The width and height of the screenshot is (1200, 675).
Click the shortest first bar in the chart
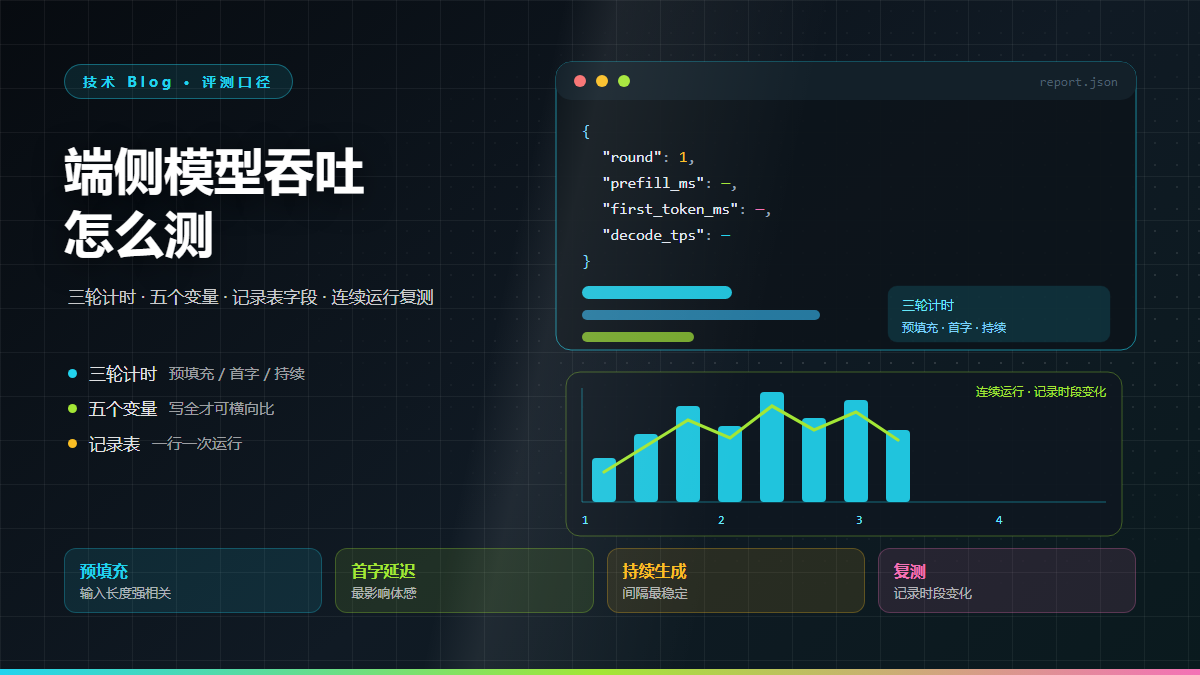pyautogui.click(x=604, y=480)
